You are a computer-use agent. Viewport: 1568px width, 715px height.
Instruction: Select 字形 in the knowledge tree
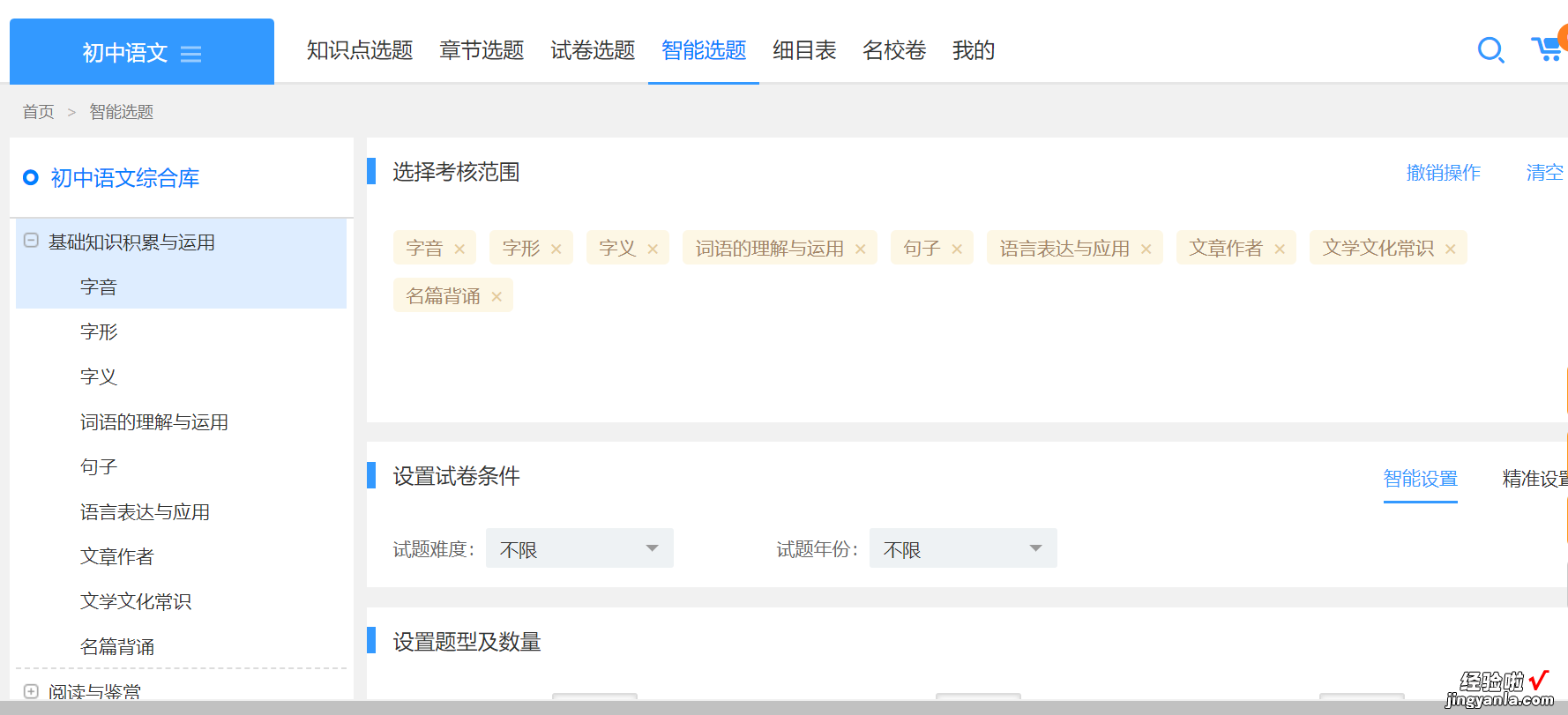[98, 332]
